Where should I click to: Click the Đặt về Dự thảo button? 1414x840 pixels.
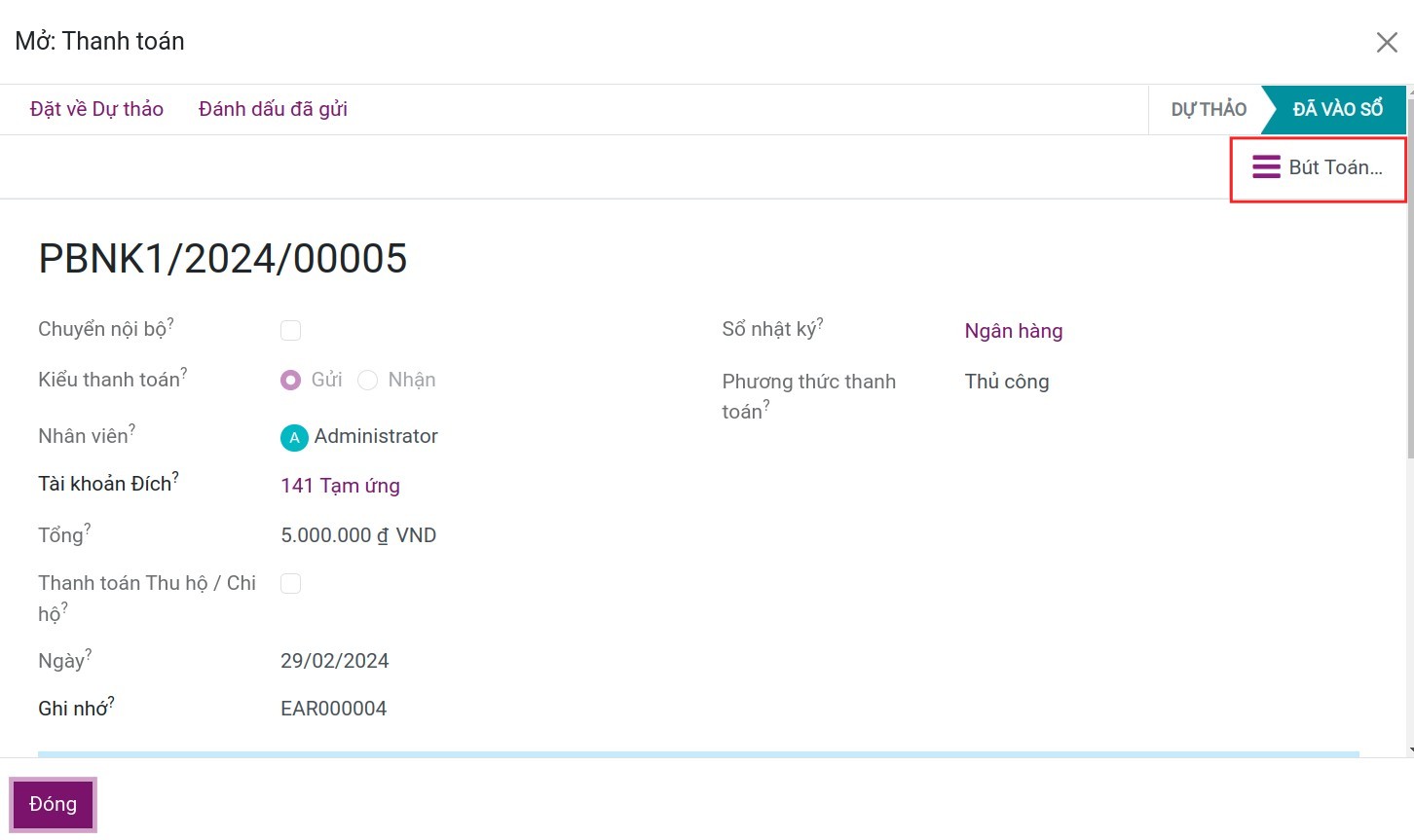96,109
